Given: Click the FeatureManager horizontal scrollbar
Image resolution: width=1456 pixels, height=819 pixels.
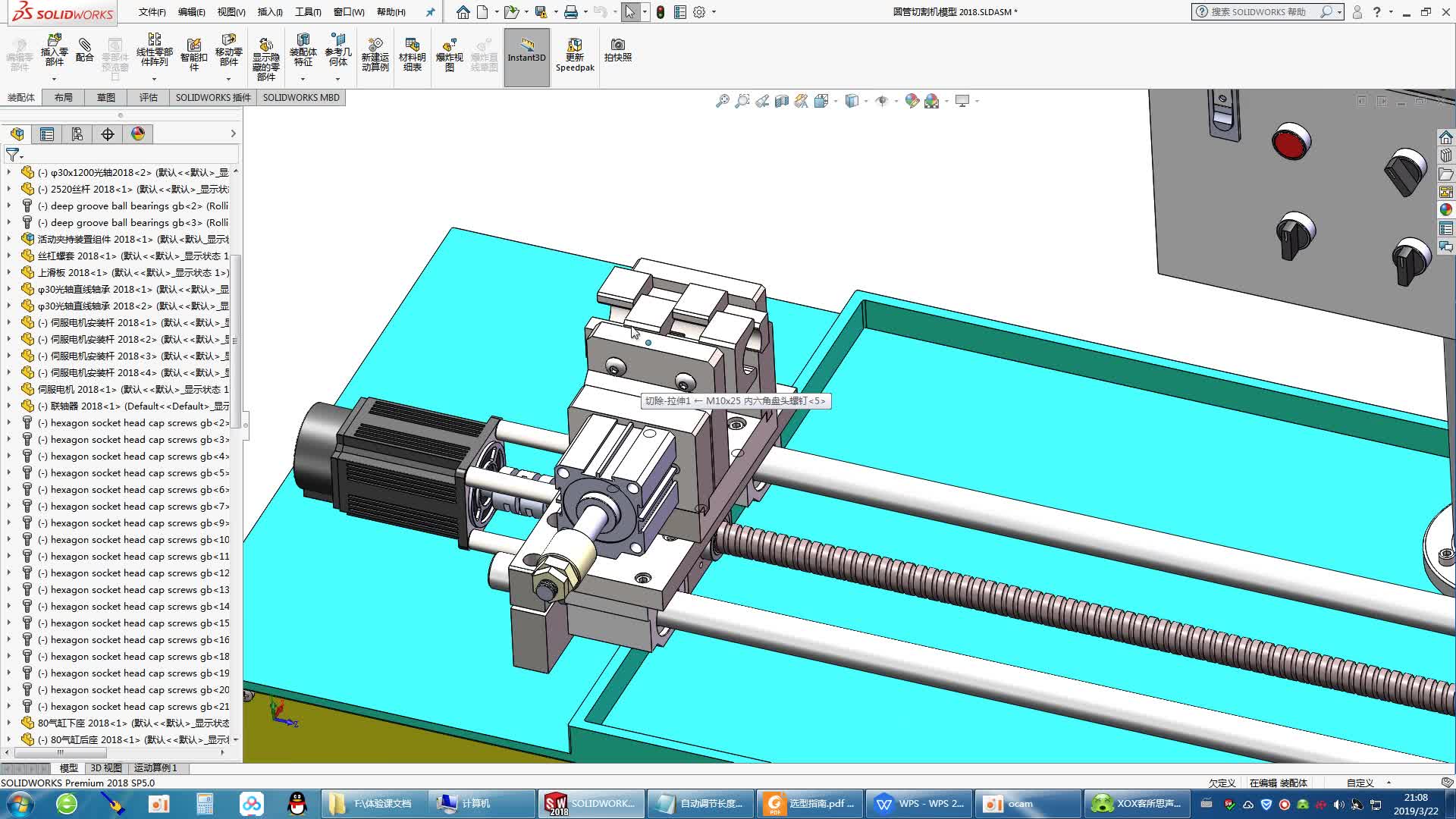Looking at the screenshot, I should click(59, 752).
